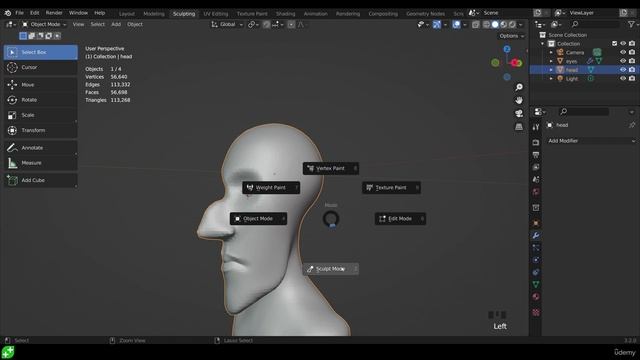Toggle viewport gizmos display

pos(437,24)
